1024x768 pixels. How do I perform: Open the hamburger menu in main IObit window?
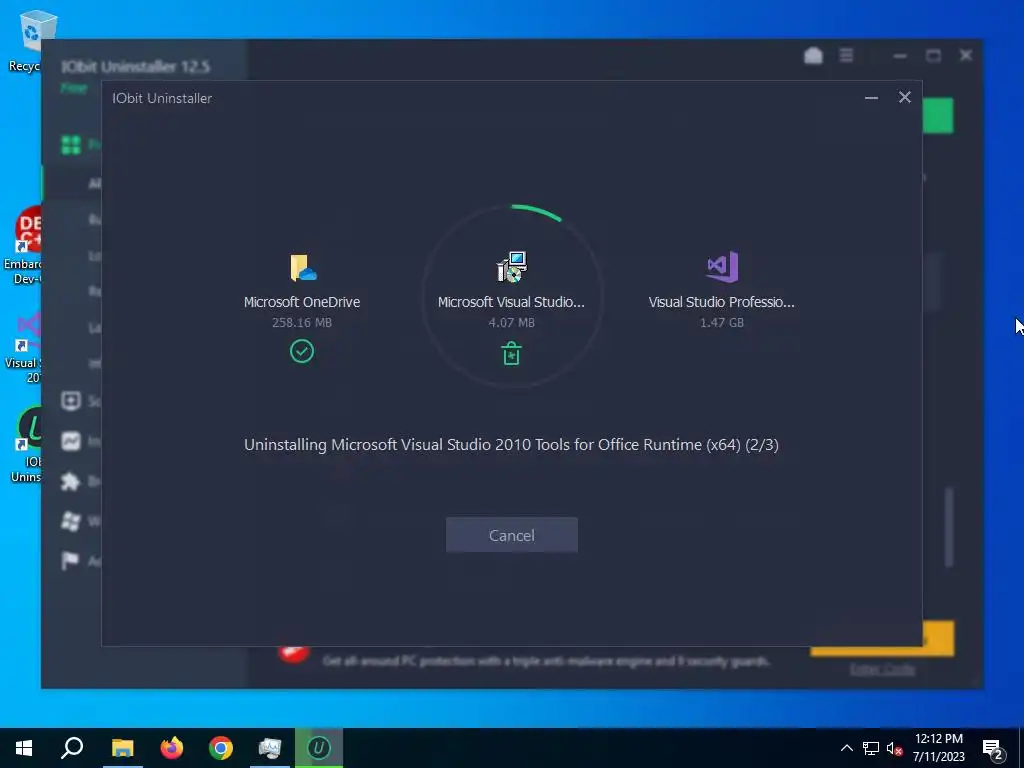(x=846, y=56)
